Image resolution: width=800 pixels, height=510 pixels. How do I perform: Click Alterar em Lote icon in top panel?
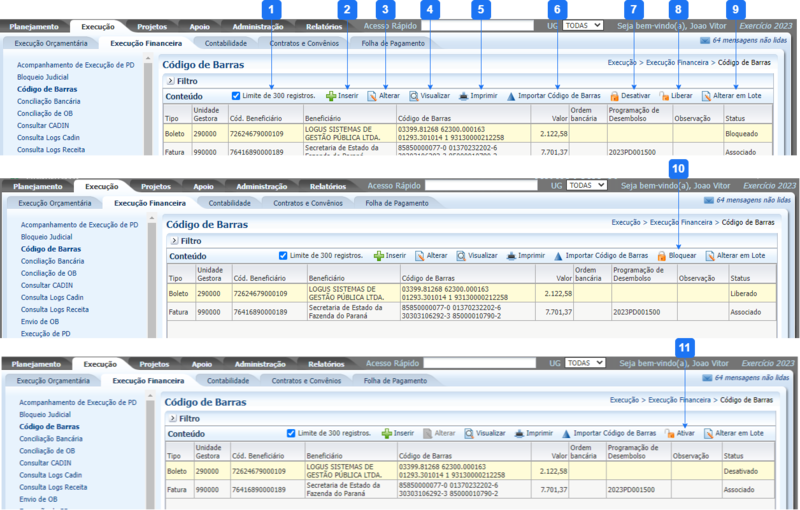(705, 96)
